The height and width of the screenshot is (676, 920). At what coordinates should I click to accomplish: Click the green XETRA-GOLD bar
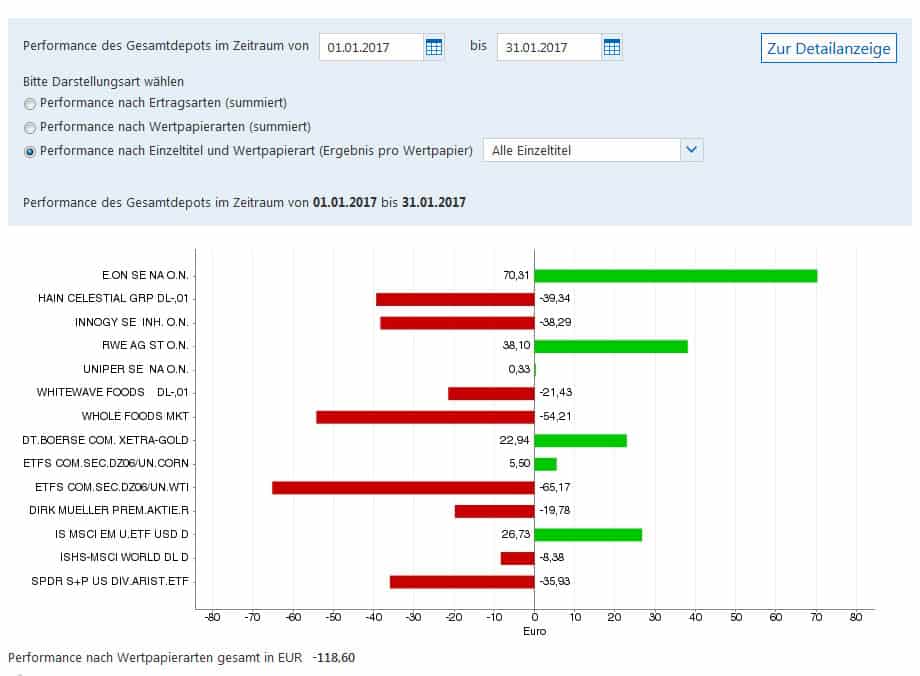click(581, 441)
